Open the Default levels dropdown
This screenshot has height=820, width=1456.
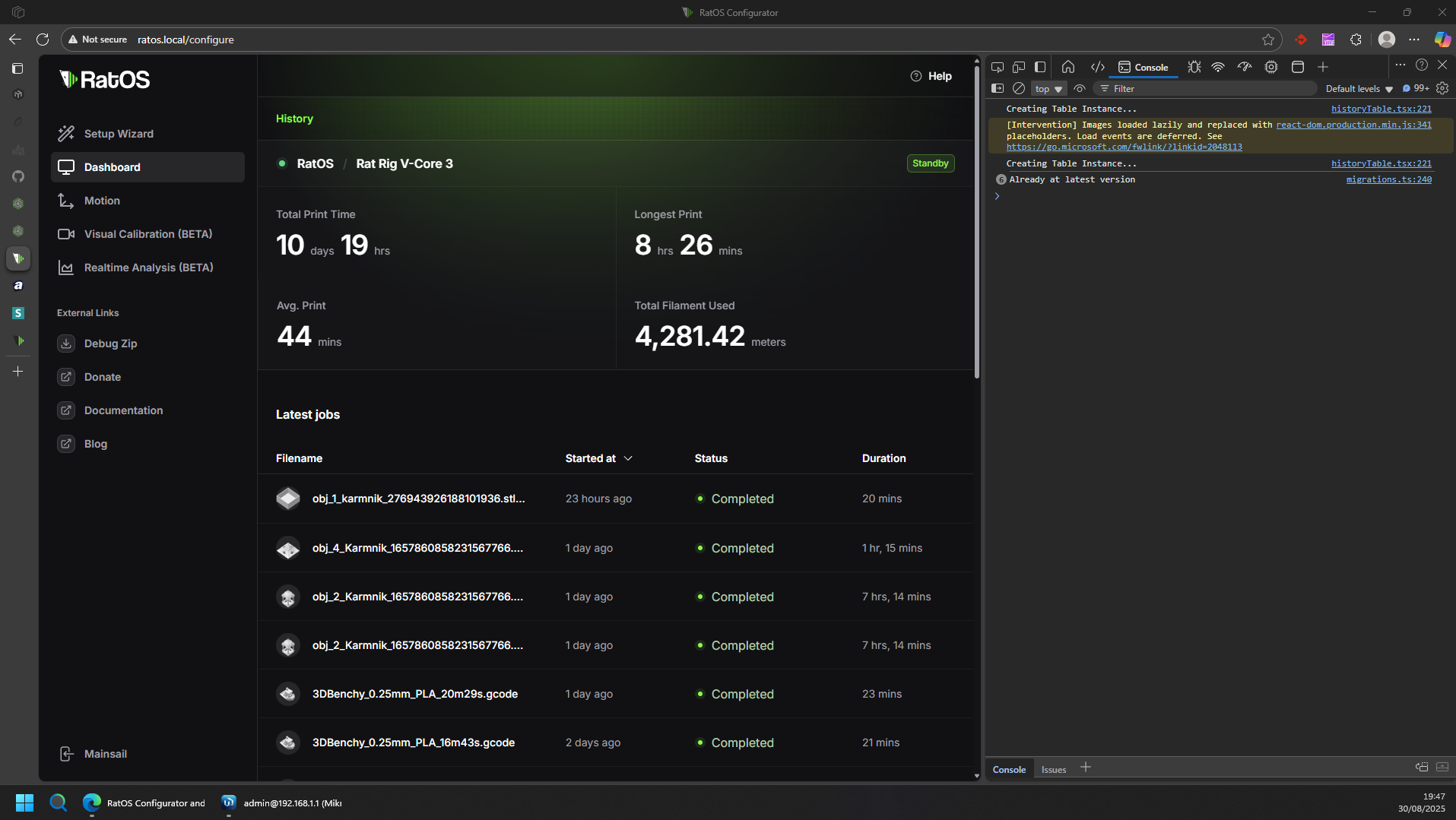click(x=1359, y=89)
